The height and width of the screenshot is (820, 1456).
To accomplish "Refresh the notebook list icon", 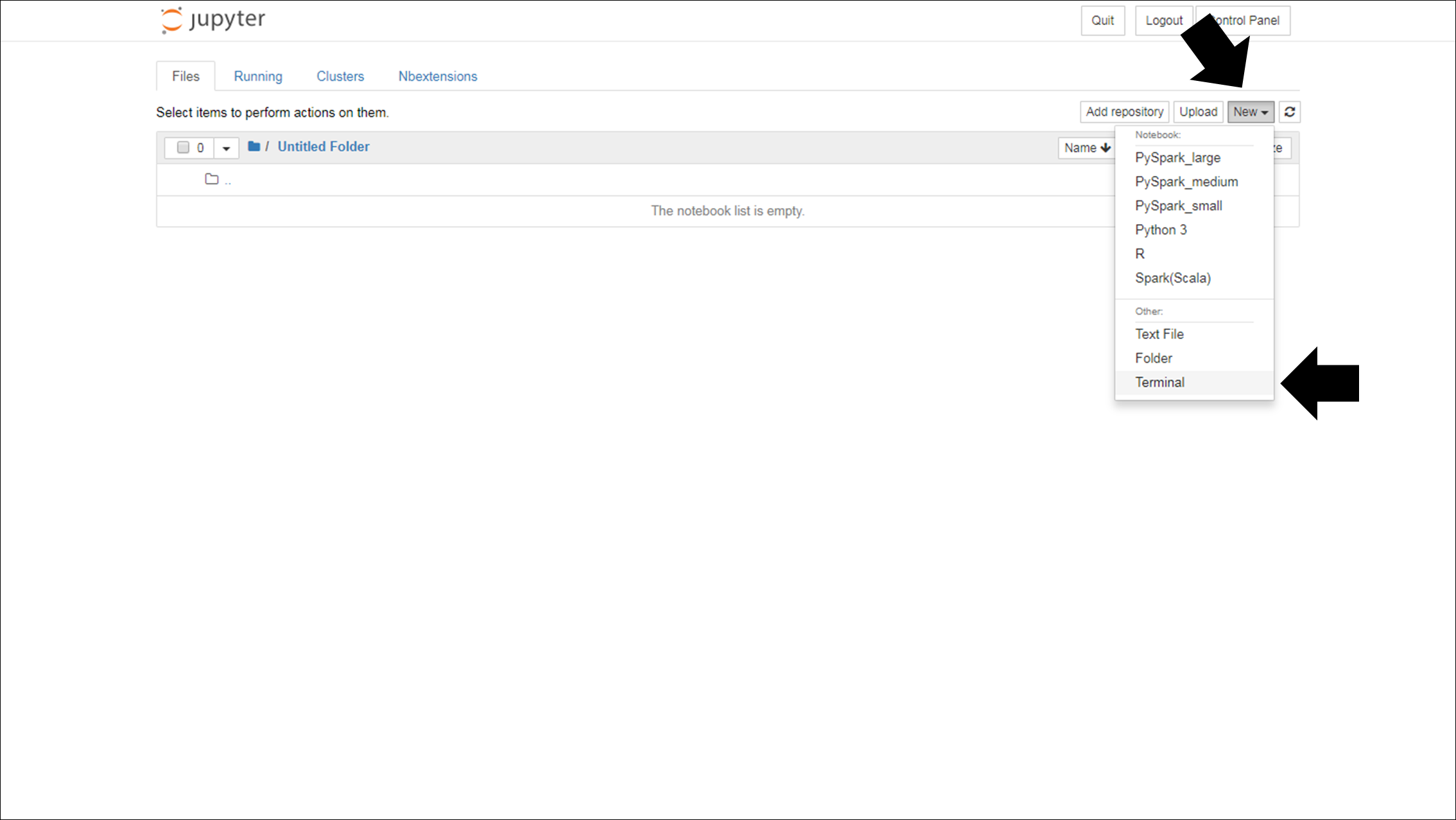I will coord(1290,112).
